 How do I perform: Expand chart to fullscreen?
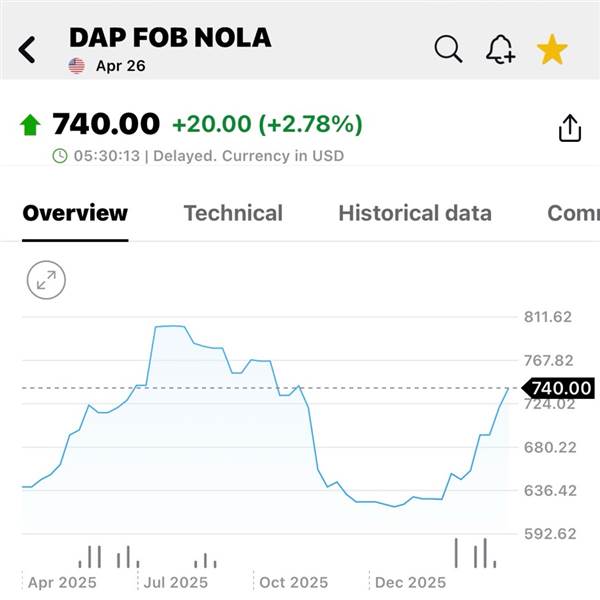point(46,281)
